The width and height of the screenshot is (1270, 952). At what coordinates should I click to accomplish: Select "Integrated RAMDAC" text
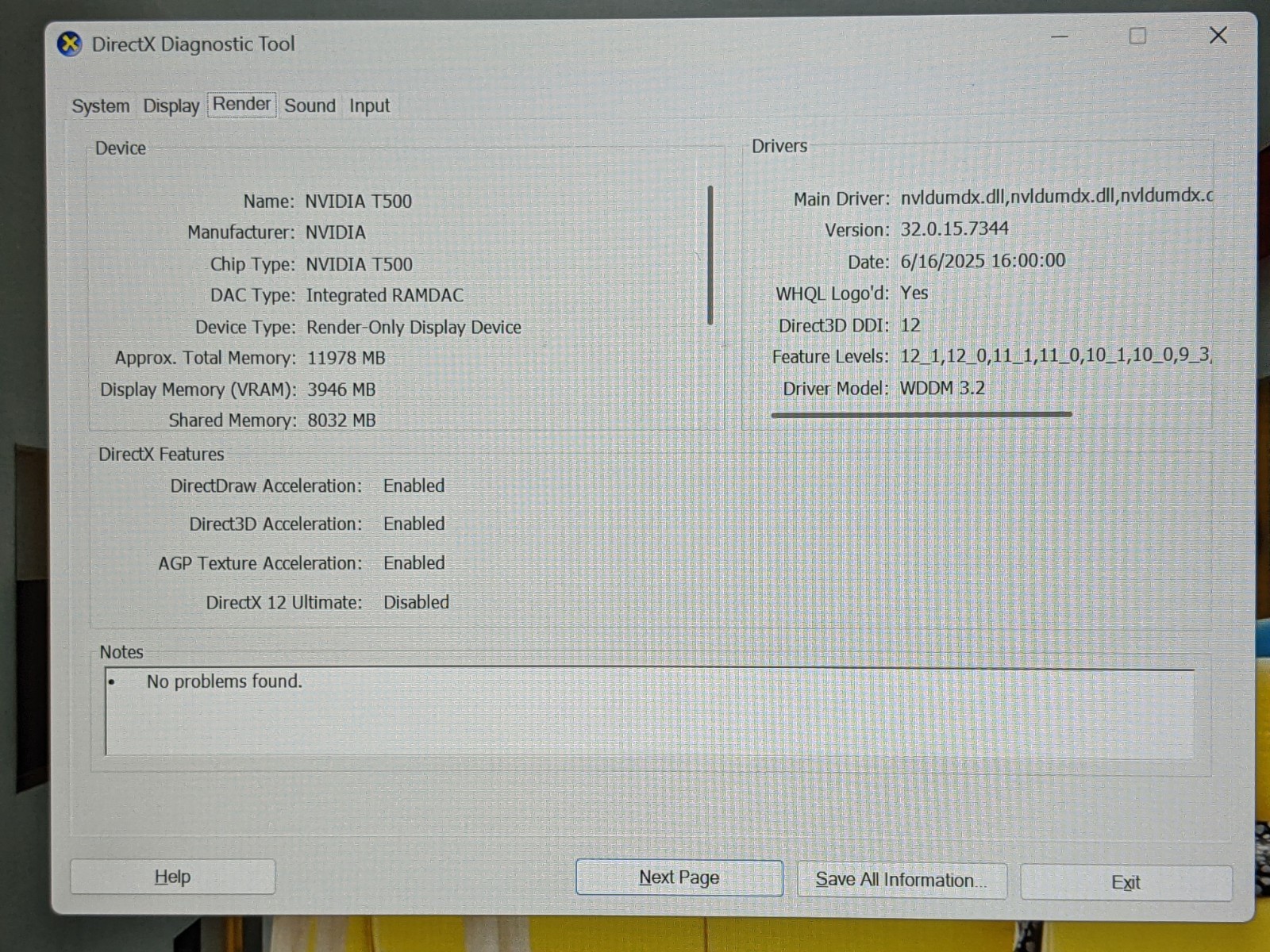(385, 295)
